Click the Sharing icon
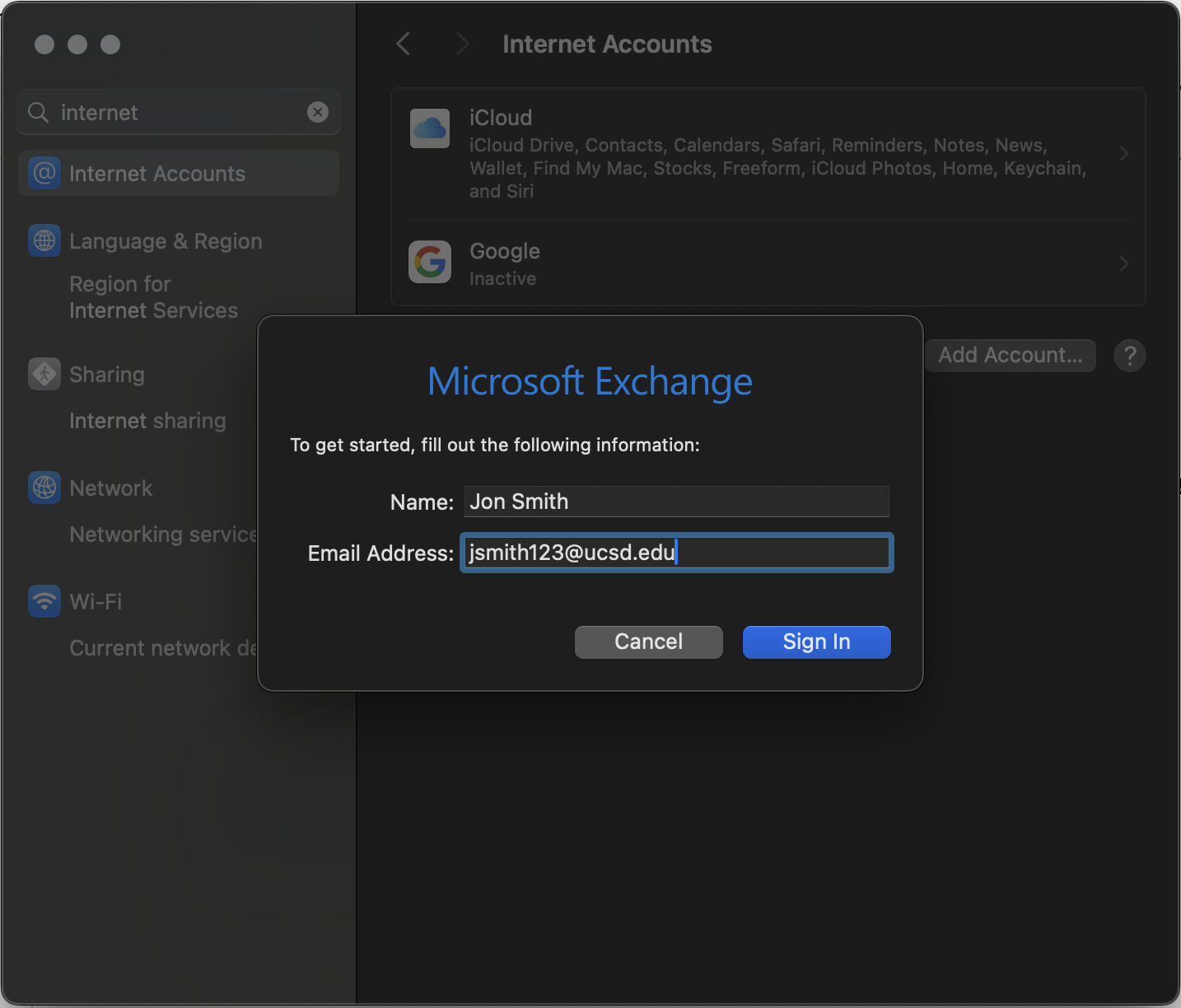Screen dimensions: 1181x1008 coord(44,374)
